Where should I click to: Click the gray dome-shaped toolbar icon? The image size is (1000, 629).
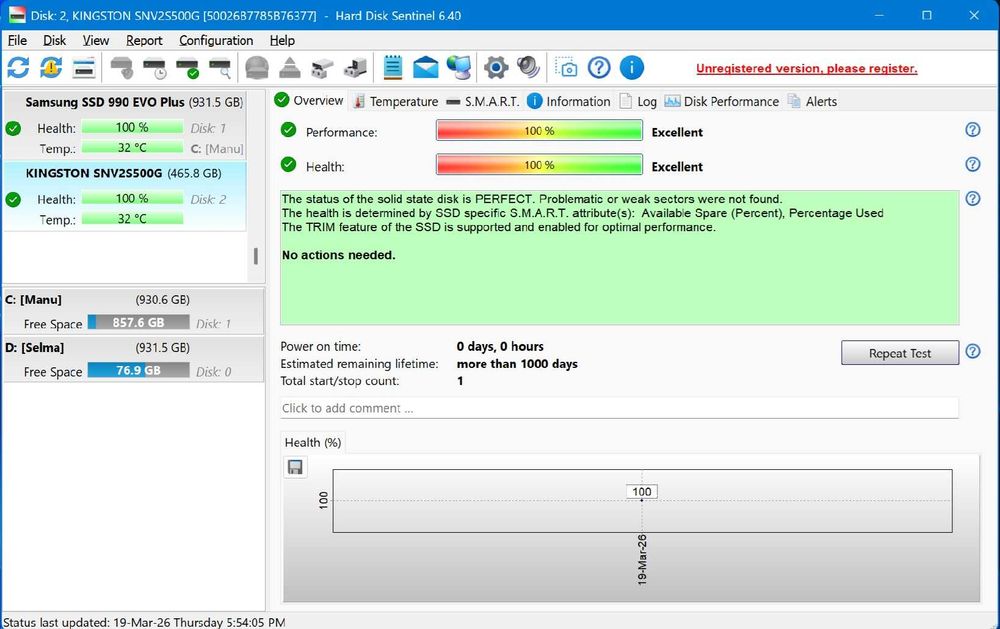(257, 67)
